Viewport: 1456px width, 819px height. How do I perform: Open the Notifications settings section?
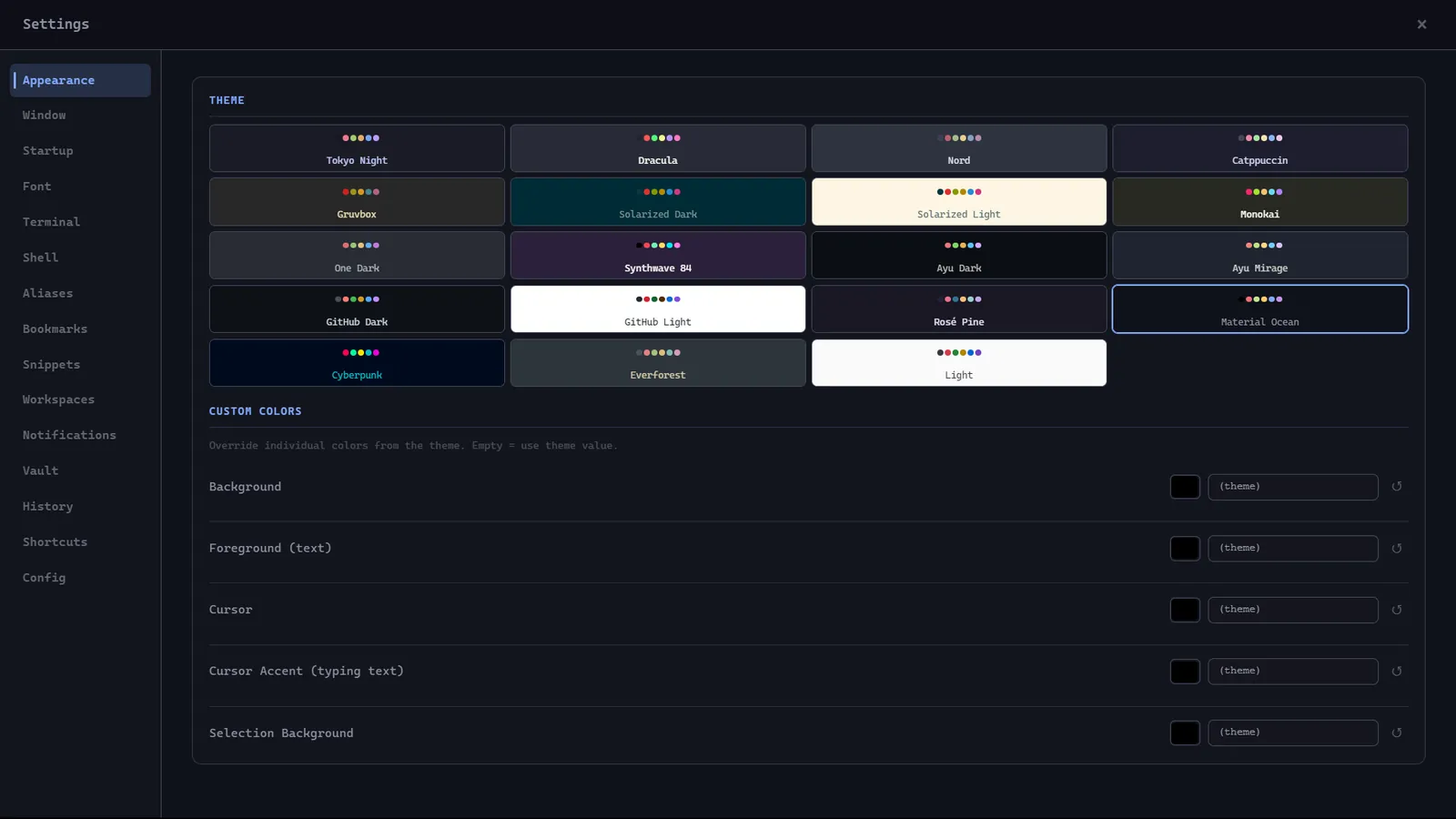coord(80,435)
